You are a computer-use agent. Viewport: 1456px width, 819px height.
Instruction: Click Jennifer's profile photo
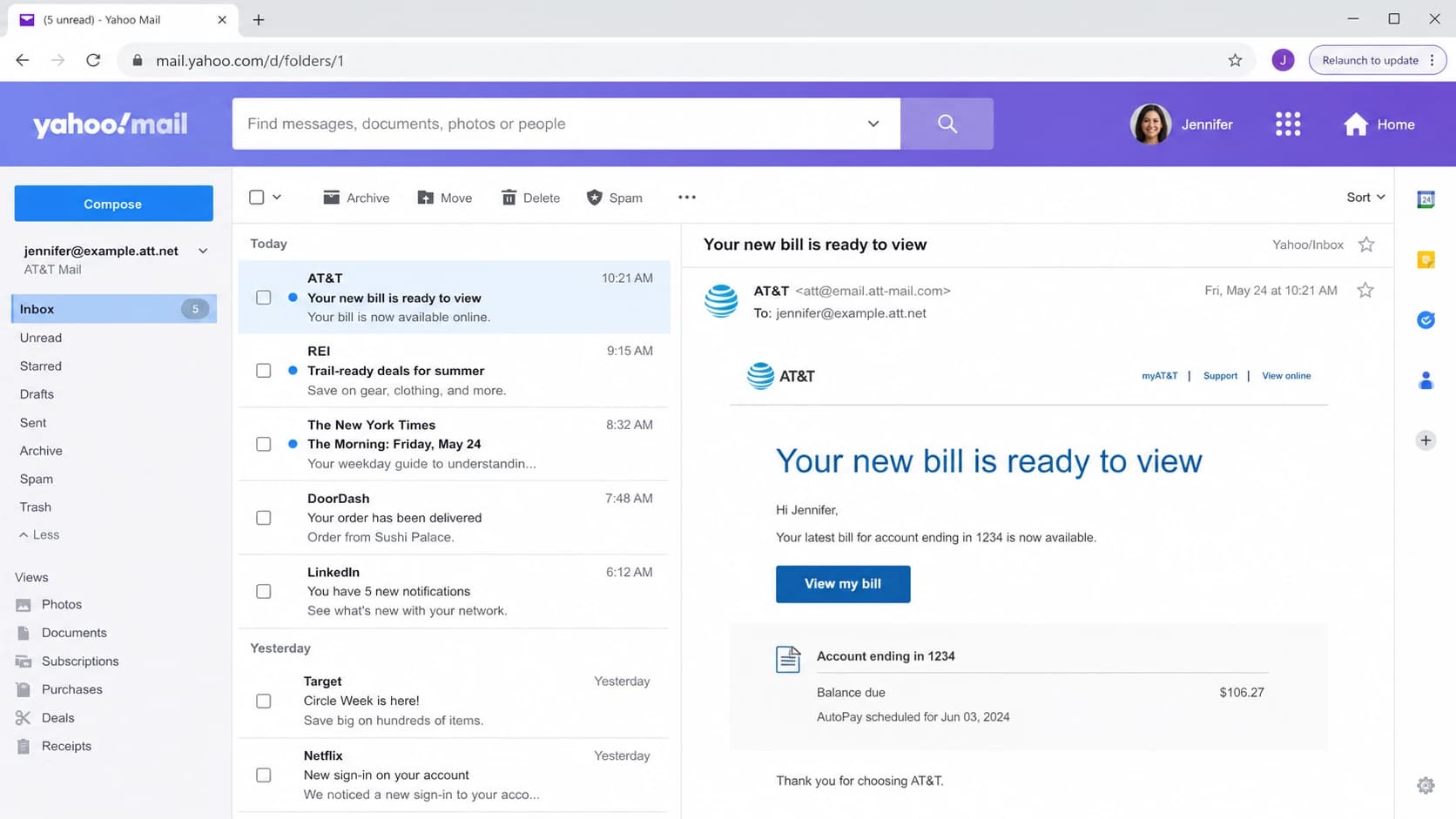point(1150,124)
